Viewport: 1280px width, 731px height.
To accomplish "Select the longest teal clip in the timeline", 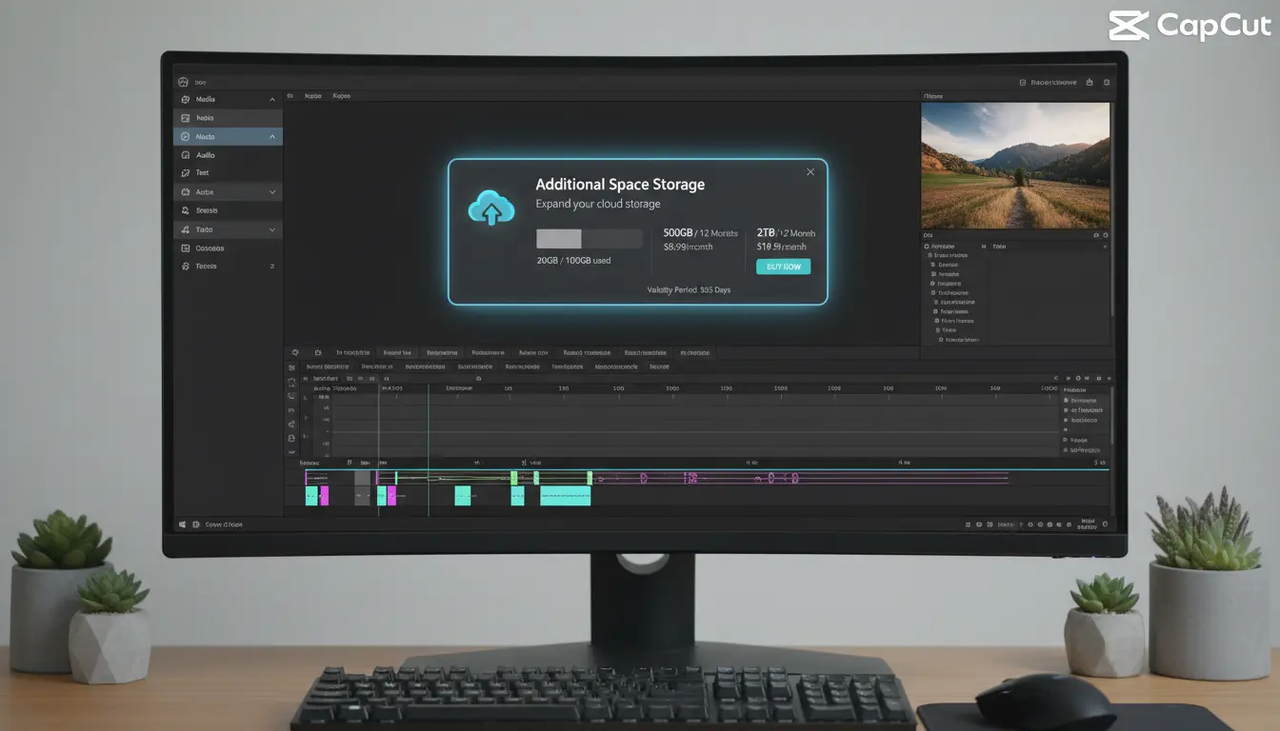I will click(x=565, y=495).
